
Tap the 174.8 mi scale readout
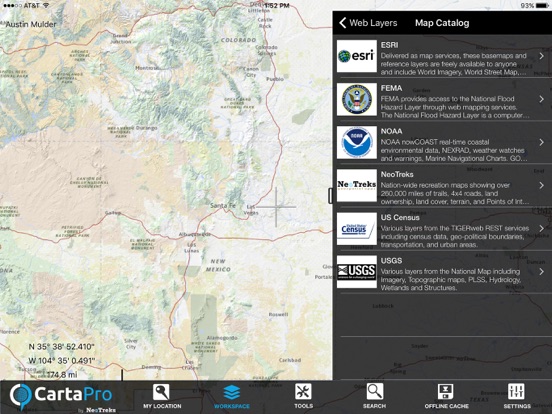pyautogui.click(x=62, y=375)
